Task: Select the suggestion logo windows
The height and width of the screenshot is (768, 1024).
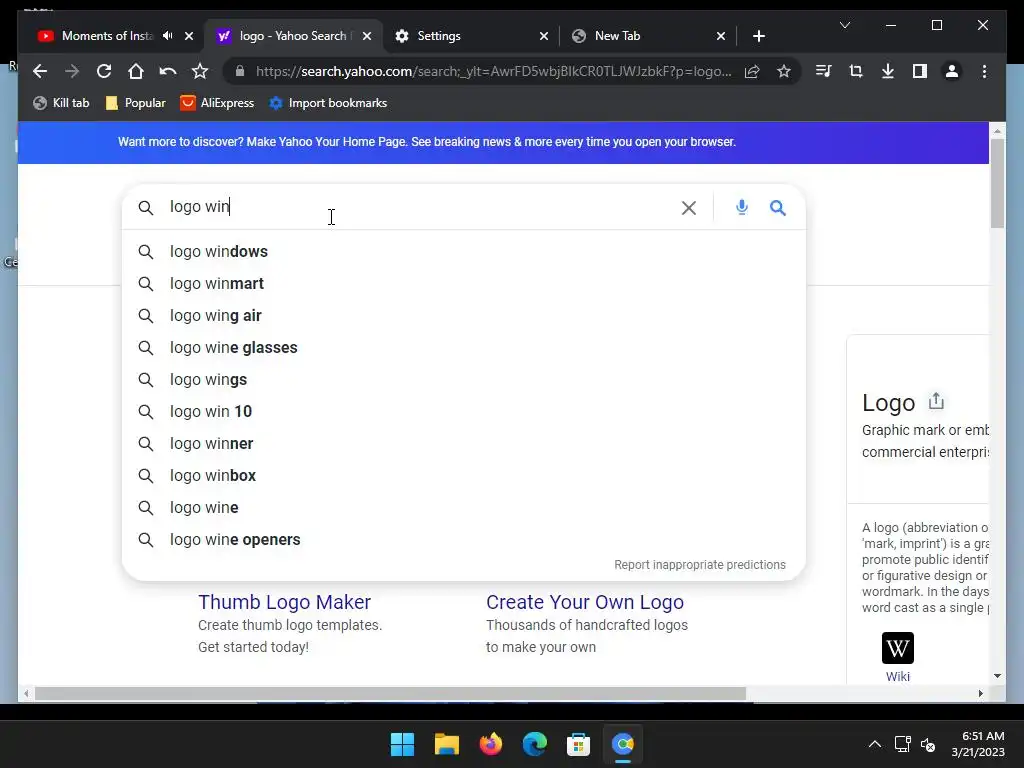Action: pos(464,251)
